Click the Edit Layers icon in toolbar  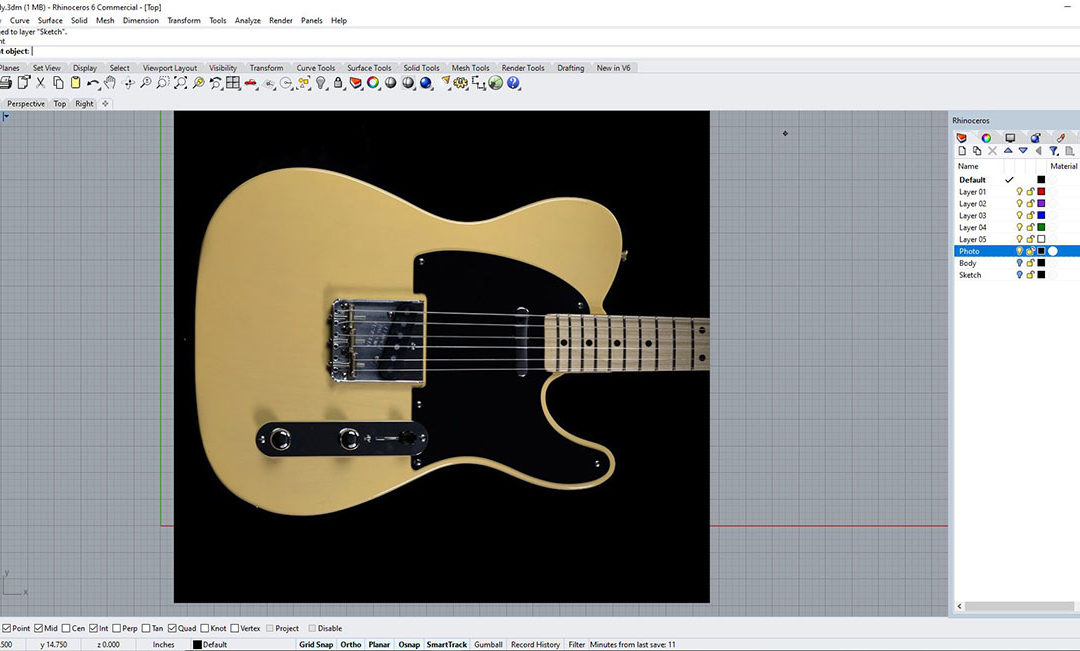355,83
